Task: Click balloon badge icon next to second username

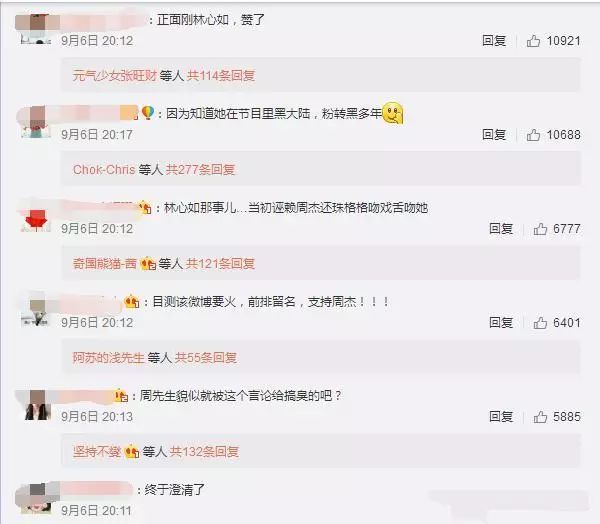Action: 148,113
